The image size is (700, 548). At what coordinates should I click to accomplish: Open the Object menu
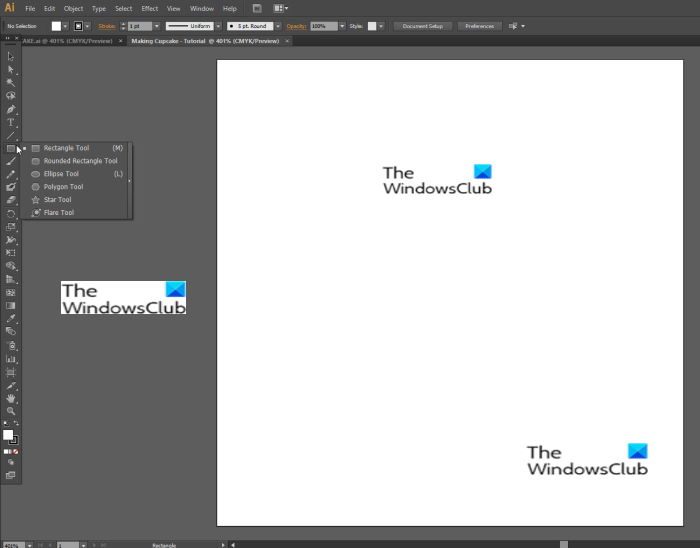click(x=73, y=8)
